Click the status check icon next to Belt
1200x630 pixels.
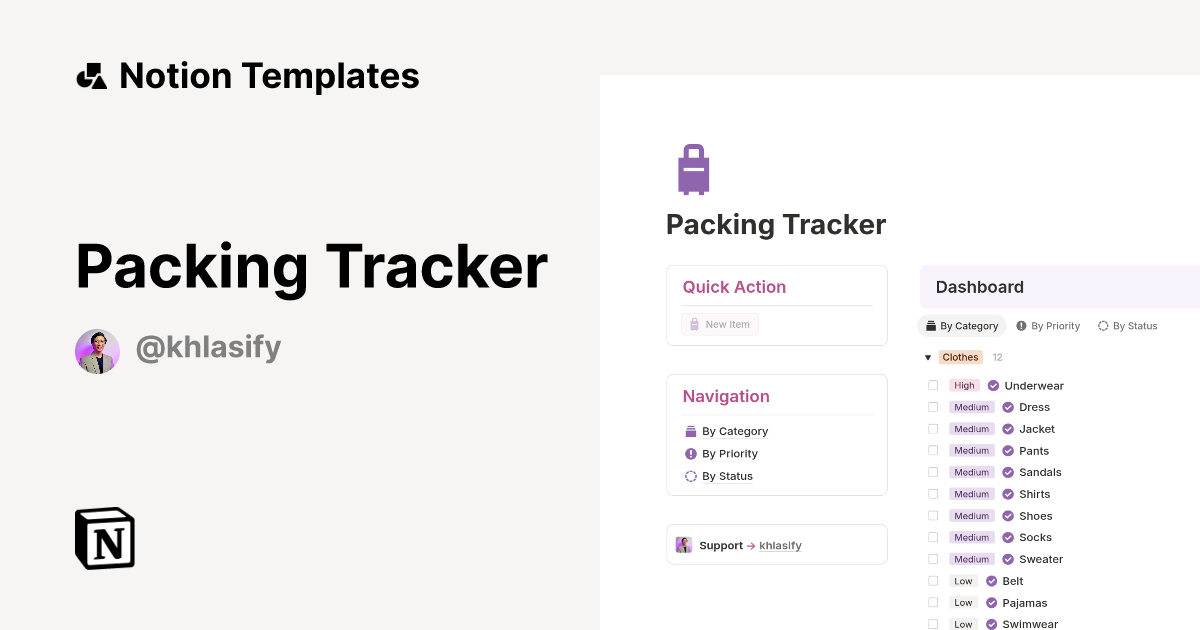point(991,581)
